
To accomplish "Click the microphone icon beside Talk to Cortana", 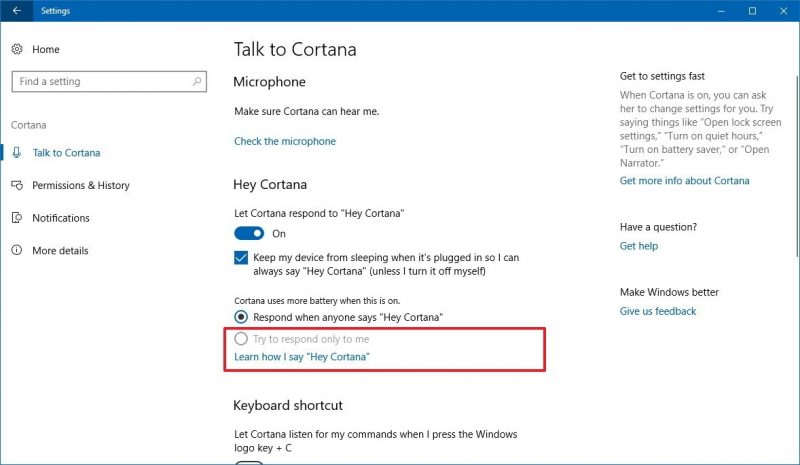I will pyautogui.click(x=17, y=153).
